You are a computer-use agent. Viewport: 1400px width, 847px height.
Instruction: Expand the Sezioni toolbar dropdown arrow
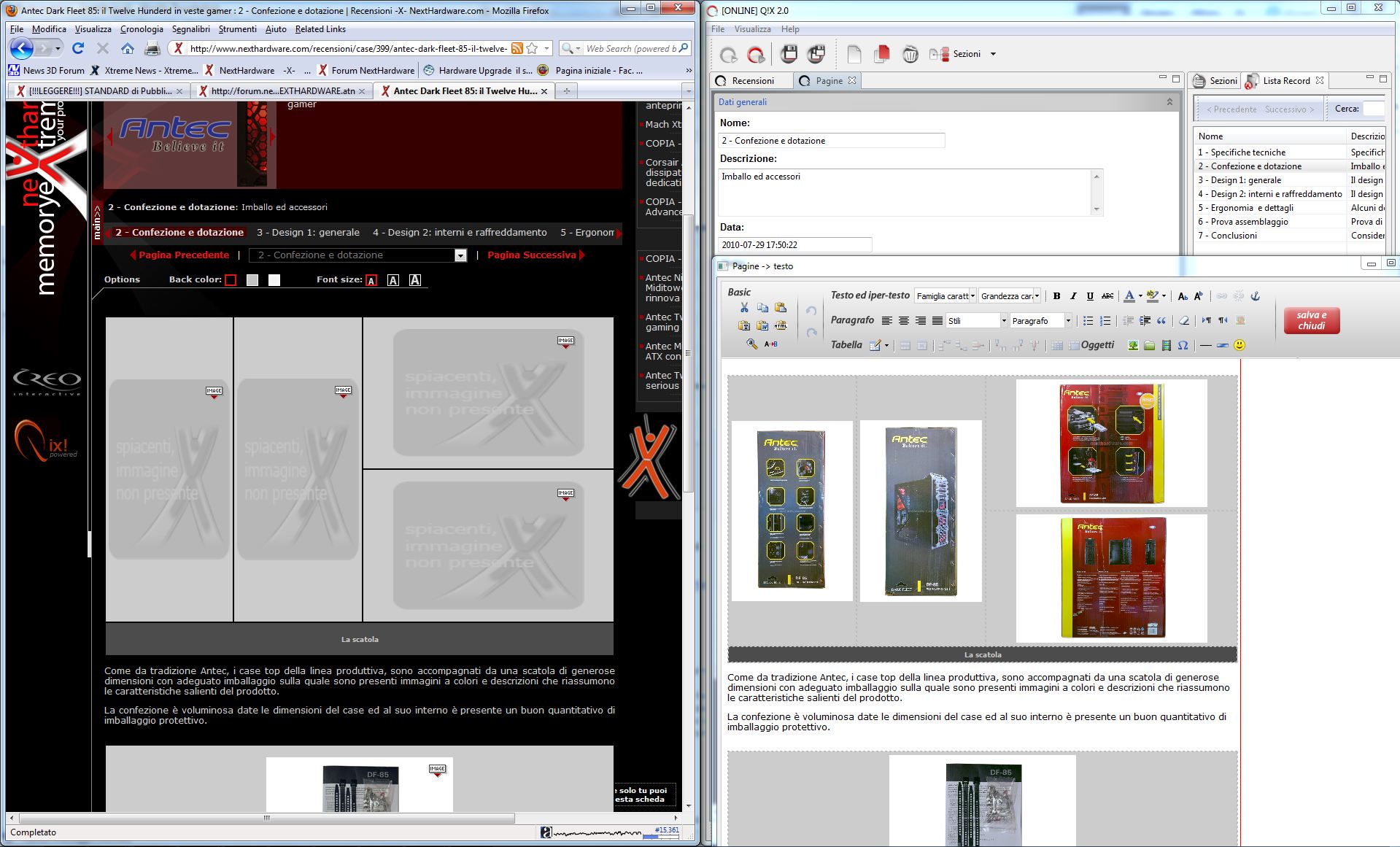[993, 54]
